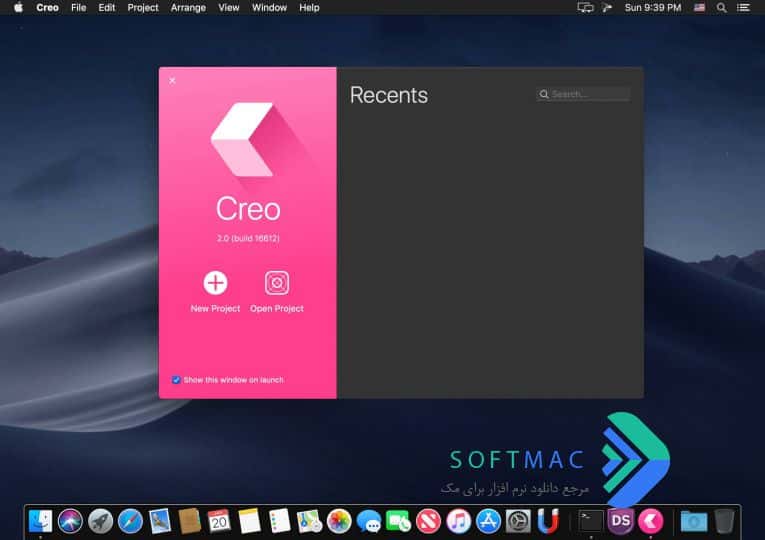Open the Trash in the dock
The image size is (765, 540).
pyautogui.click(x=725, y=520)
